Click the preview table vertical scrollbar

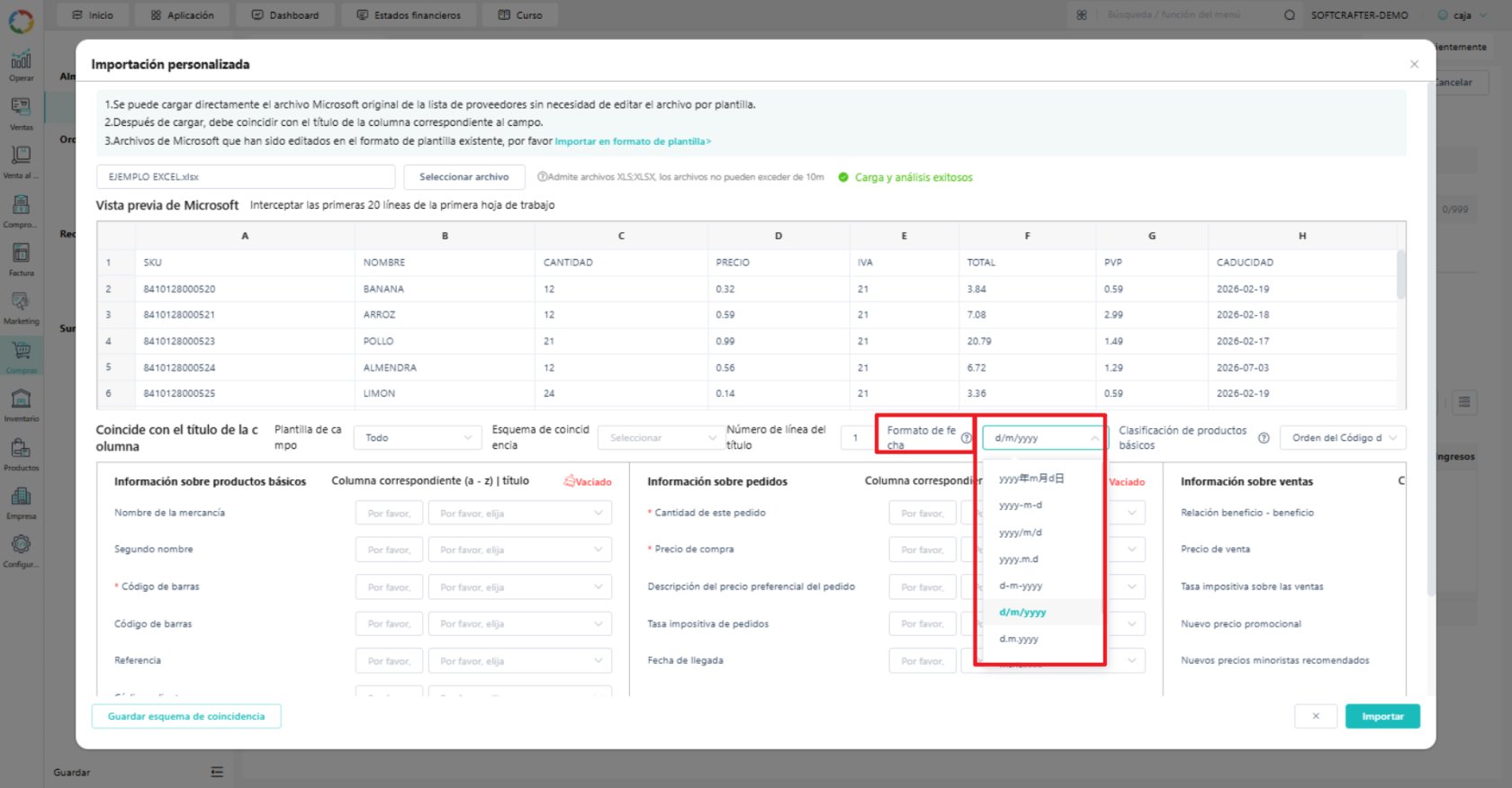(1400, 274)
